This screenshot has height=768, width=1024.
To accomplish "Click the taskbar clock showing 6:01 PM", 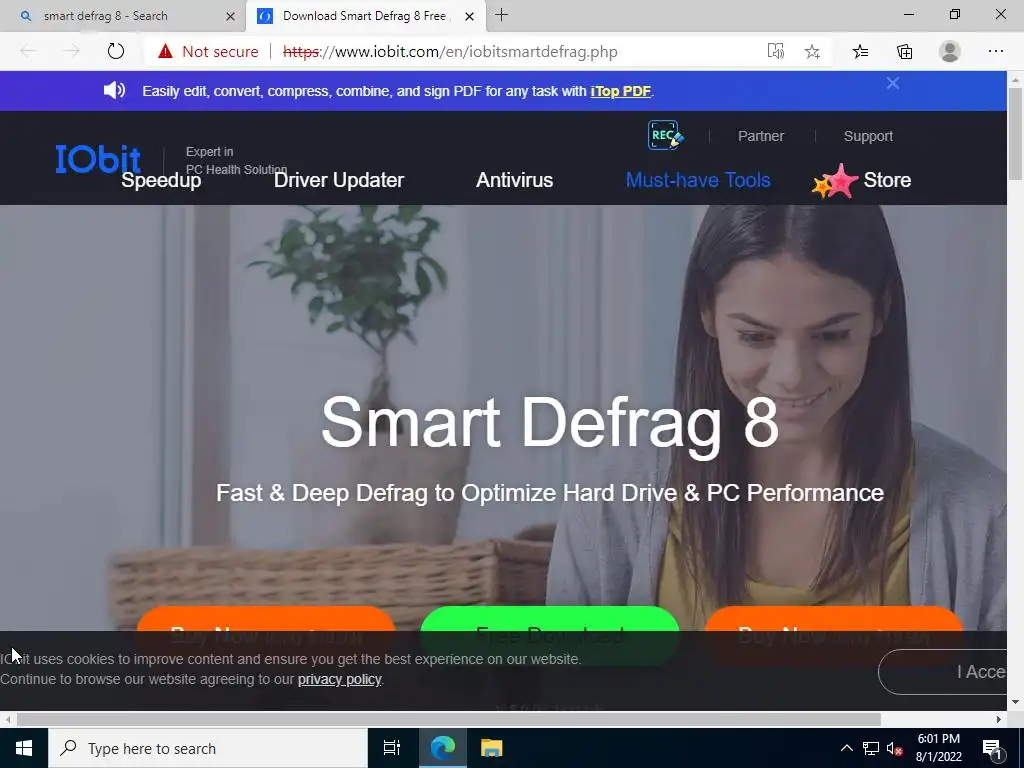I will click(938, 748).
